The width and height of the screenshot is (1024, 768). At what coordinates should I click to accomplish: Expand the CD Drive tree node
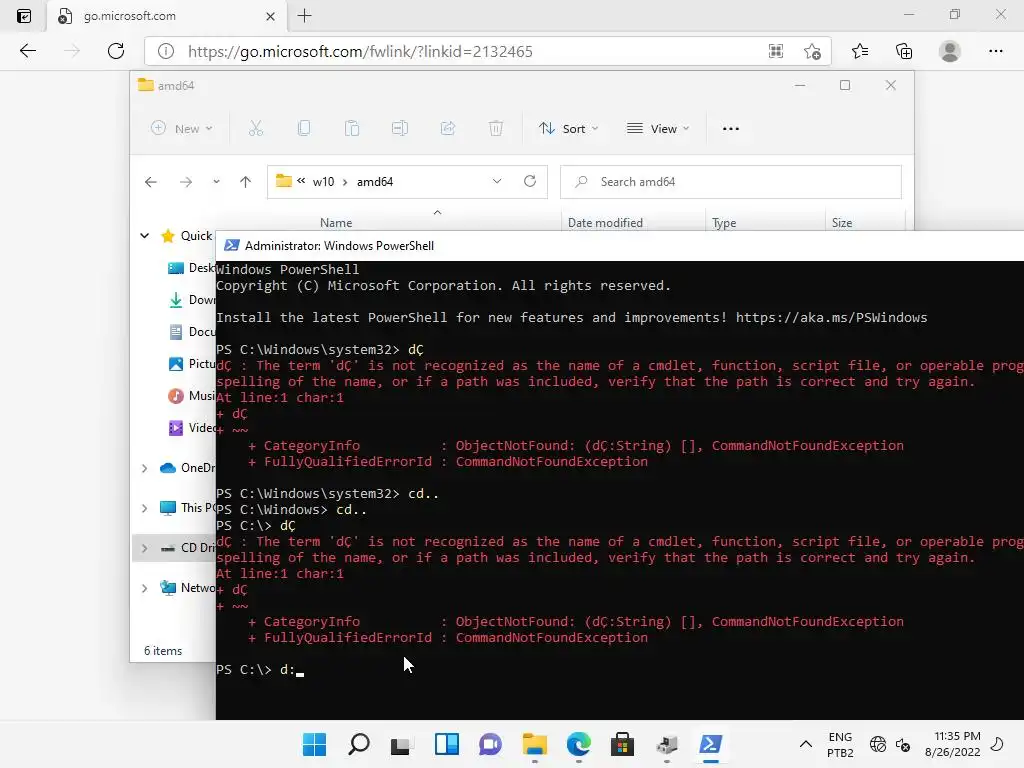pyautogui.click(x=145, y=548)
